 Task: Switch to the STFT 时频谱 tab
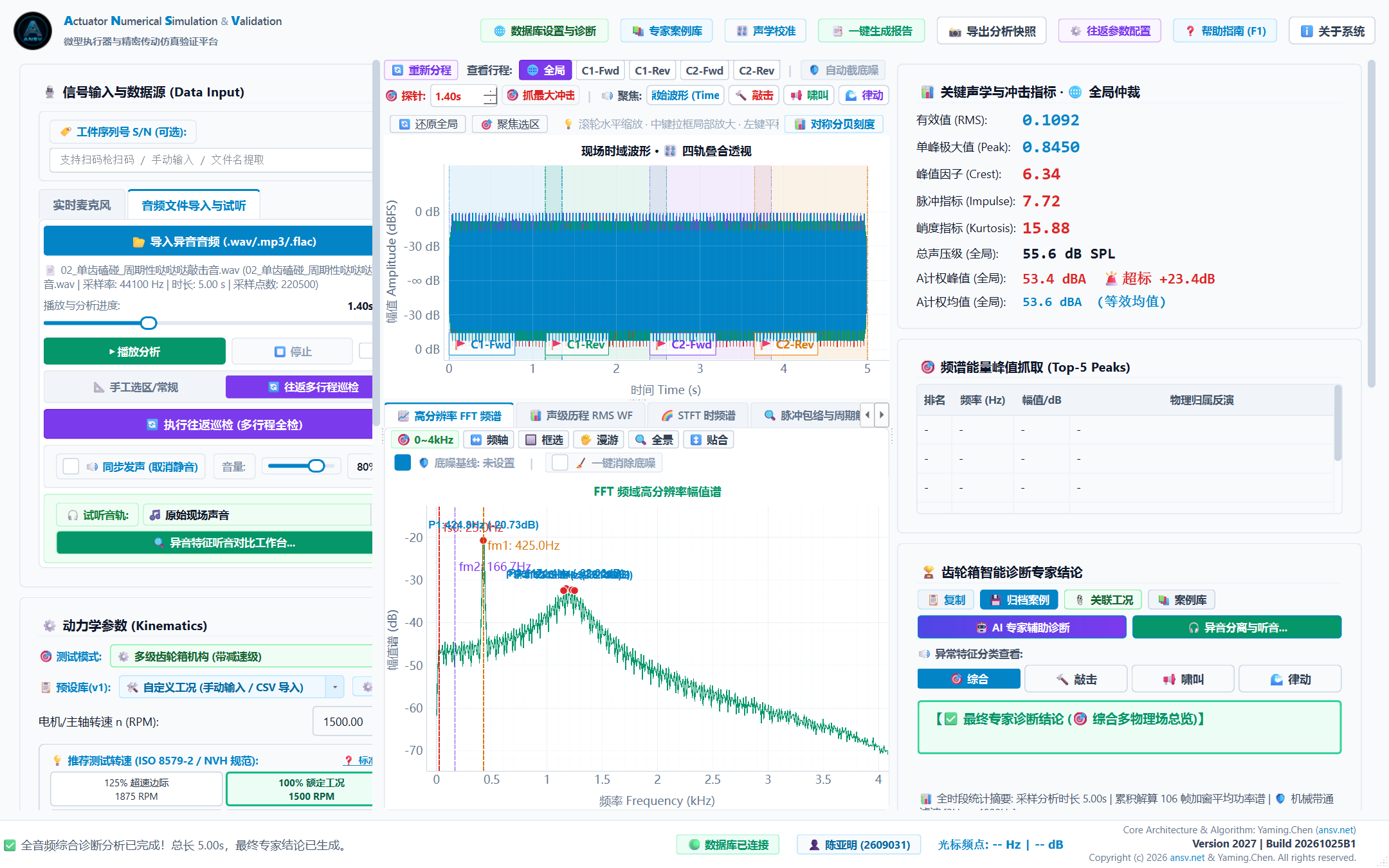698,415
